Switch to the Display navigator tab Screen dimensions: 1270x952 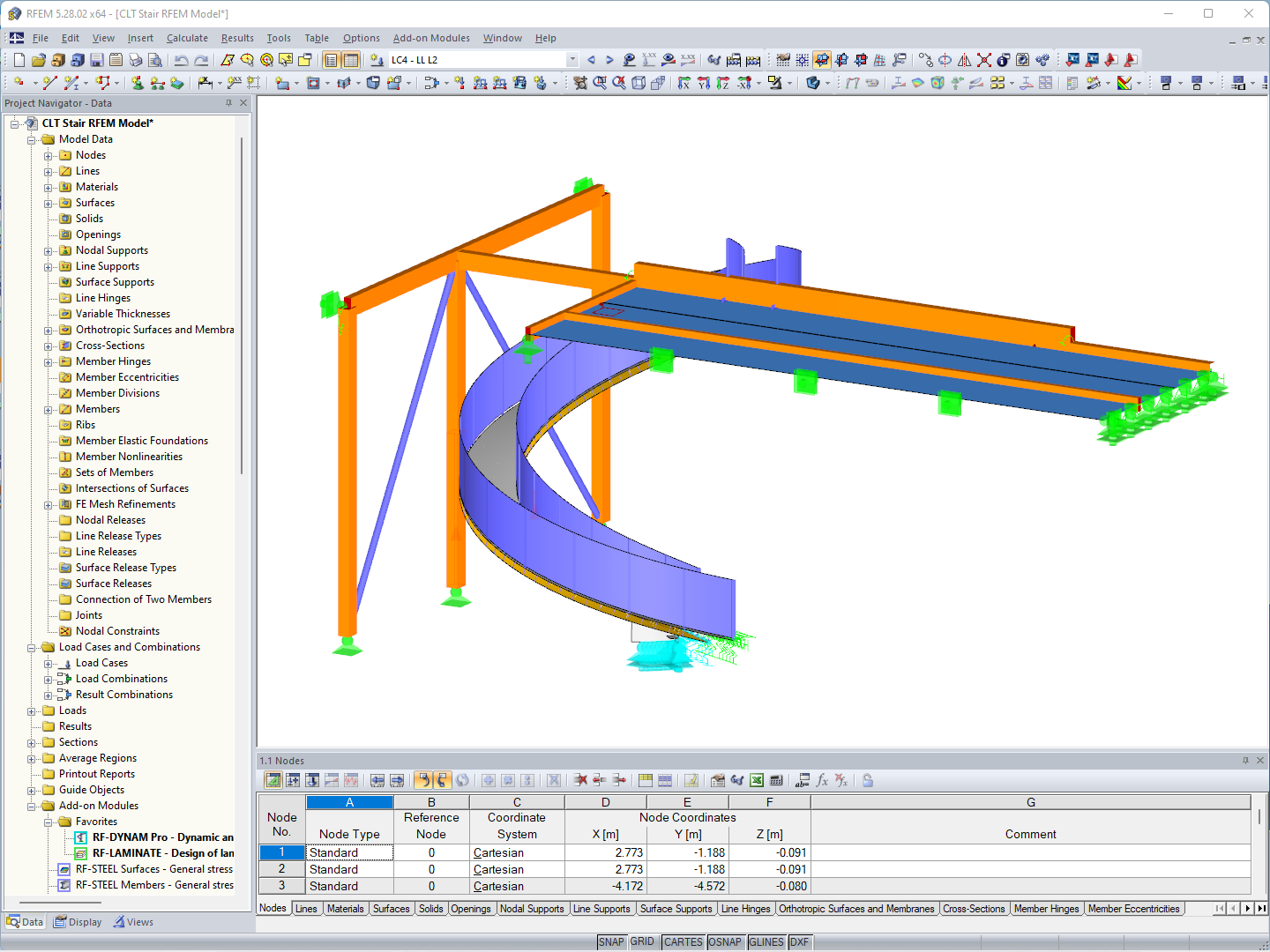(78, 922)
